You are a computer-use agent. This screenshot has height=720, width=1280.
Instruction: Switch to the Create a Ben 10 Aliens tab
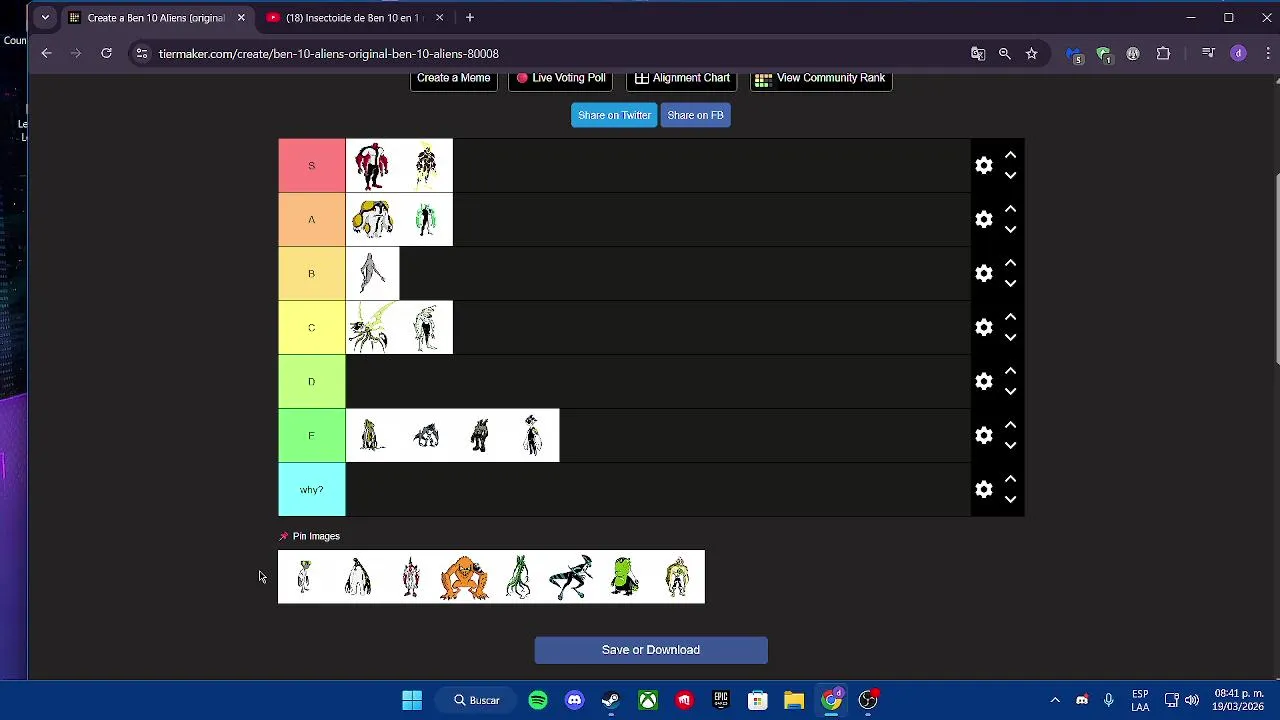pyautogui.click(x=155, y=18)
